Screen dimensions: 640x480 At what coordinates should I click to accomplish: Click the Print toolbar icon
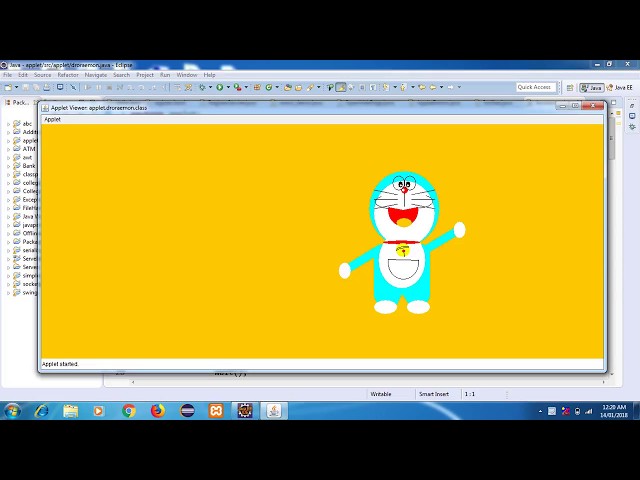click(47, 87)
